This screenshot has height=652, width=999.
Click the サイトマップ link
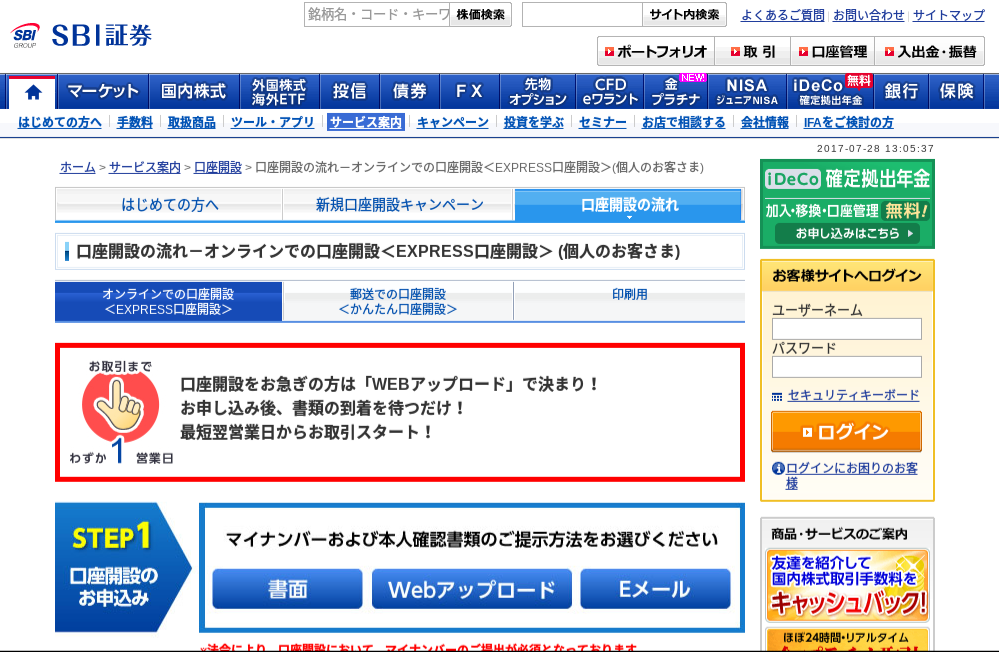point(949,15)
